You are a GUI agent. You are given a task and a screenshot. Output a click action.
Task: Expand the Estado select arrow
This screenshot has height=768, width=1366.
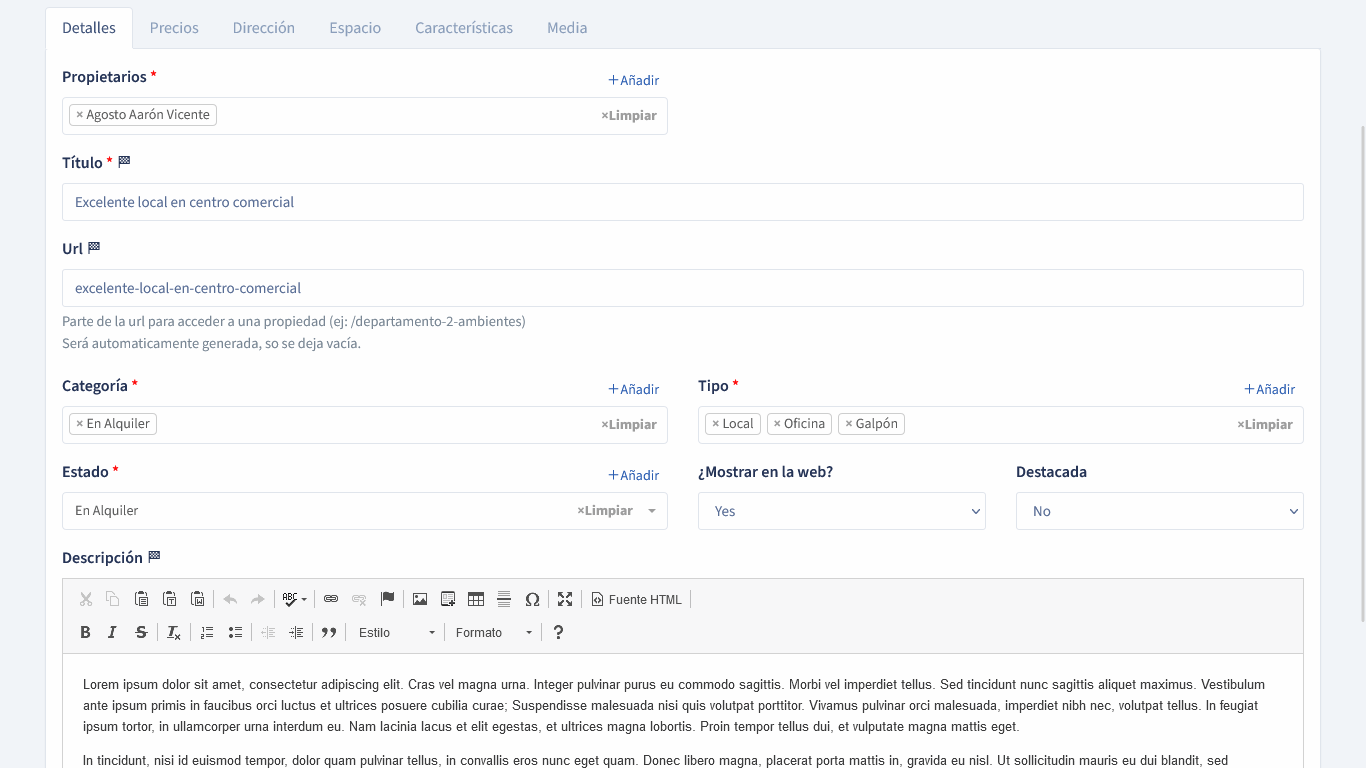coord(652,511)
